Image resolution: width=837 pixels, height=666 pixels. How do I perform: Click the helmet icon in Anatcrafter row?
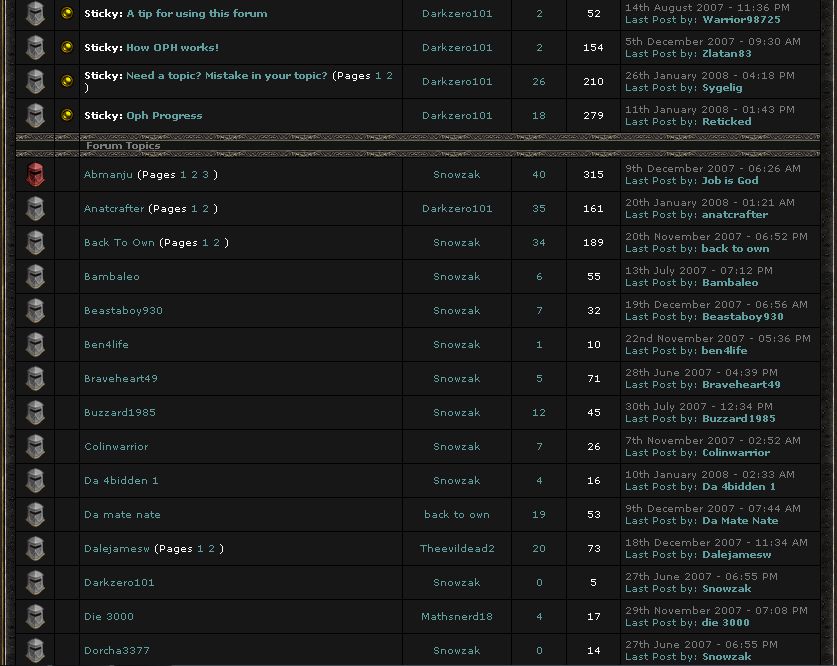pos(35,209)
